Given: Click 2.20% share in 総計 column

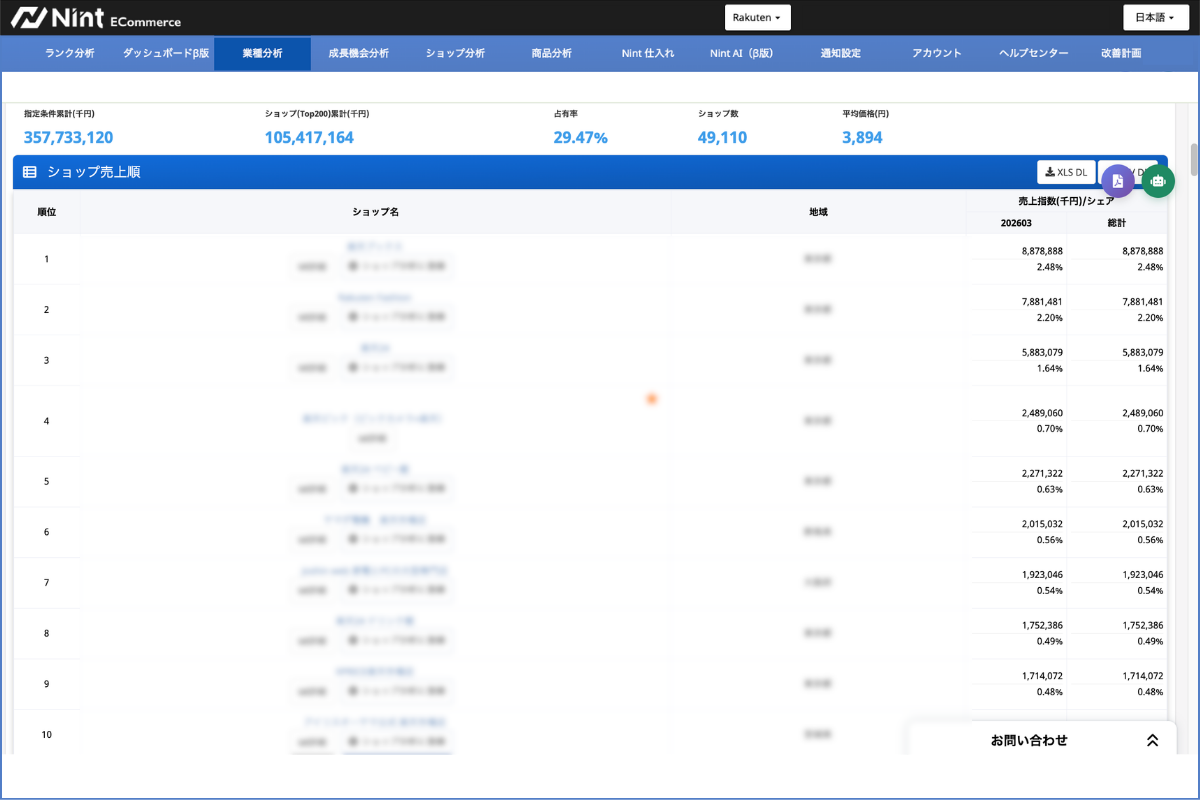Looking at the screenshot, I should tap(1150, 317).
